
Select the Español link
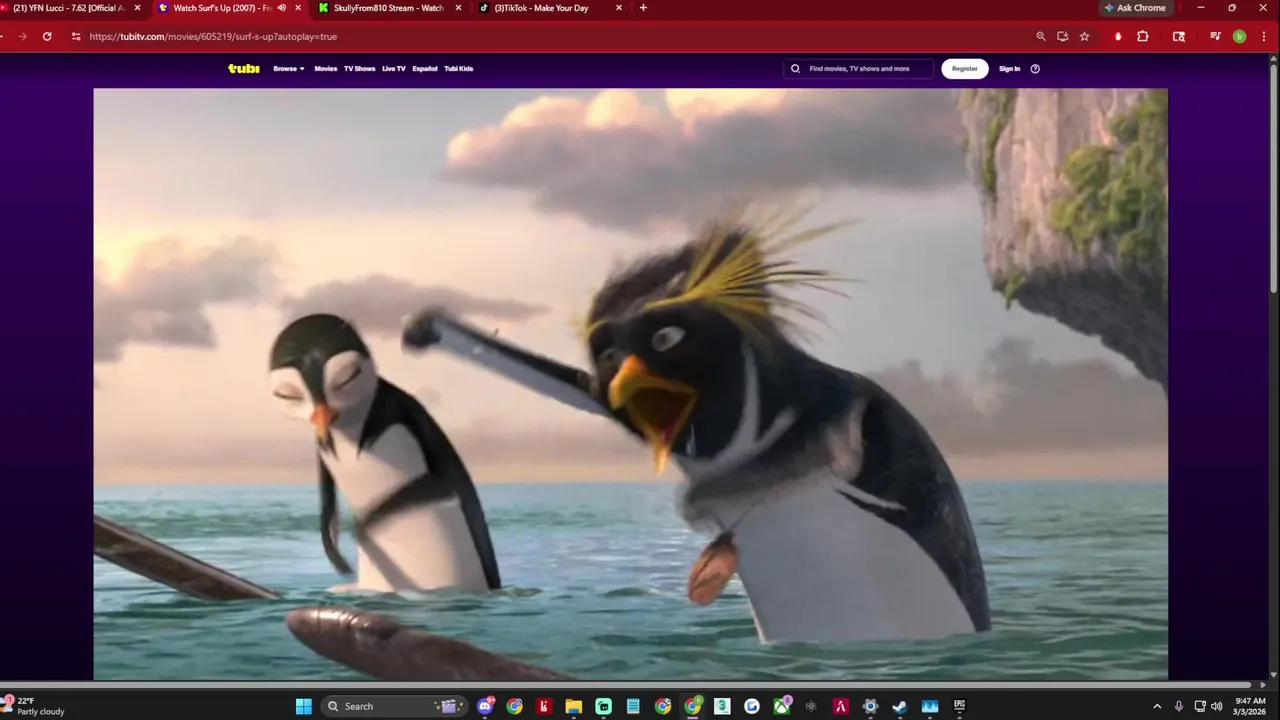pos(425,69)
